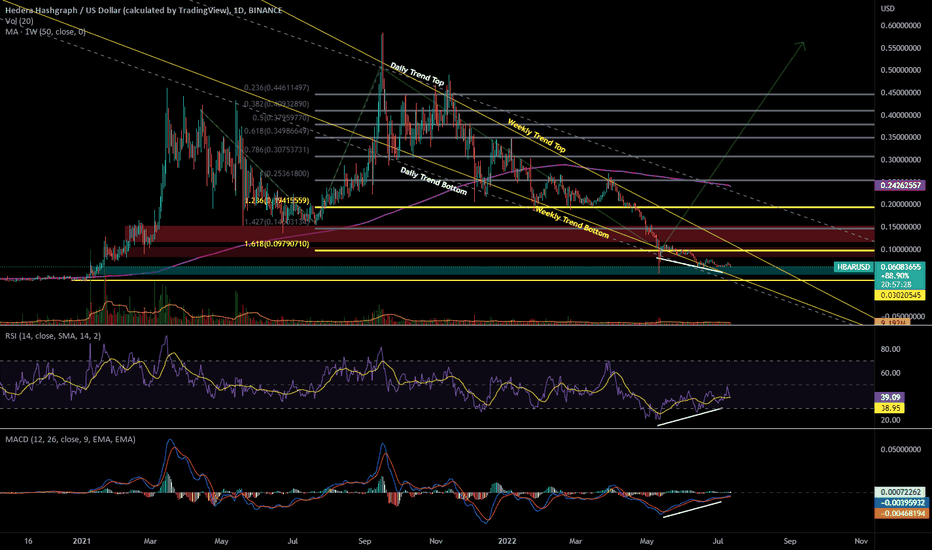This screenshot has width=932, height=550.
Task: Select the Weekly Trend Top annotation
Action: coord(536,136)
